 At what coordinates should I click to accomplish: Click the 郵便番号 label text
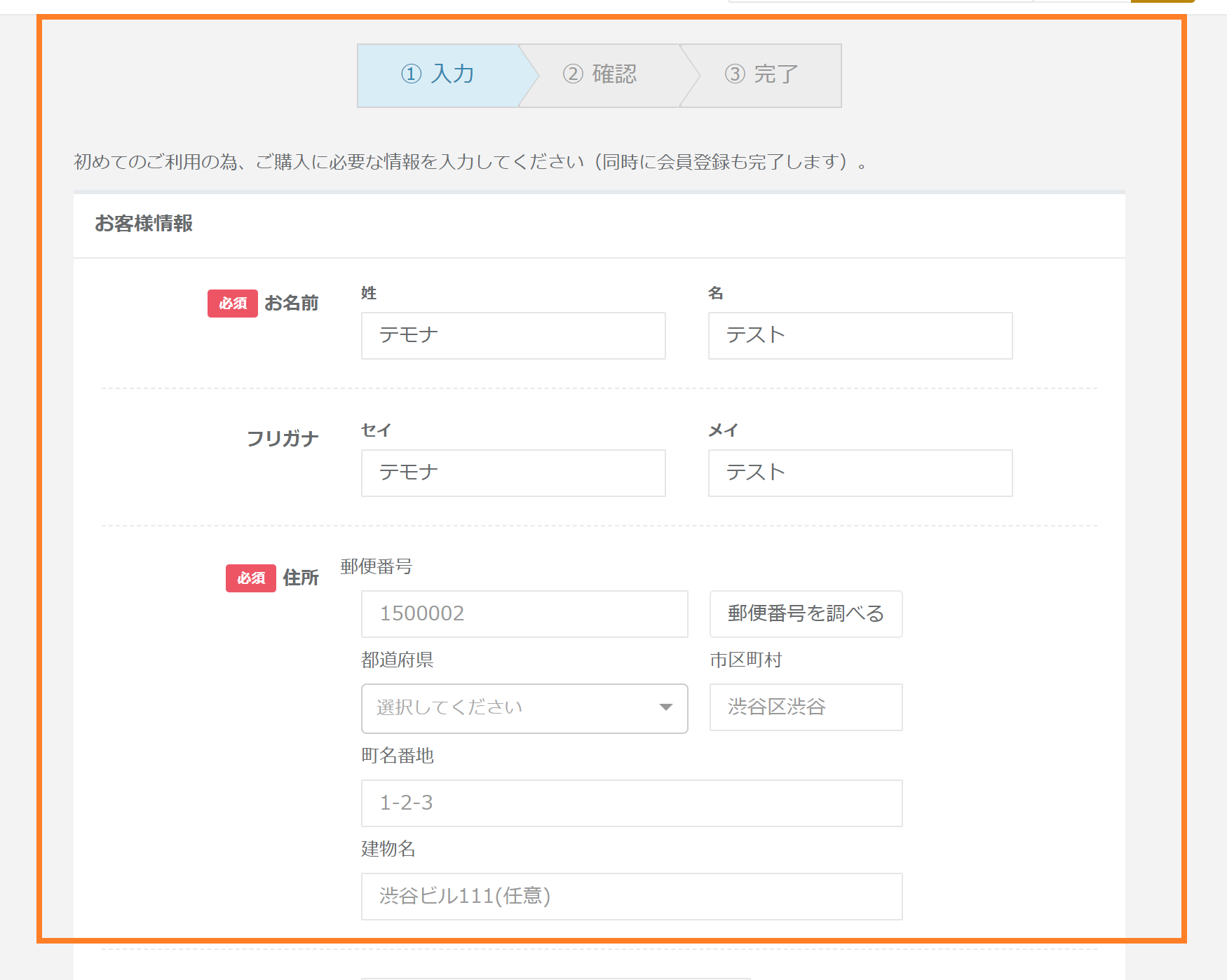tap(376, 566)
